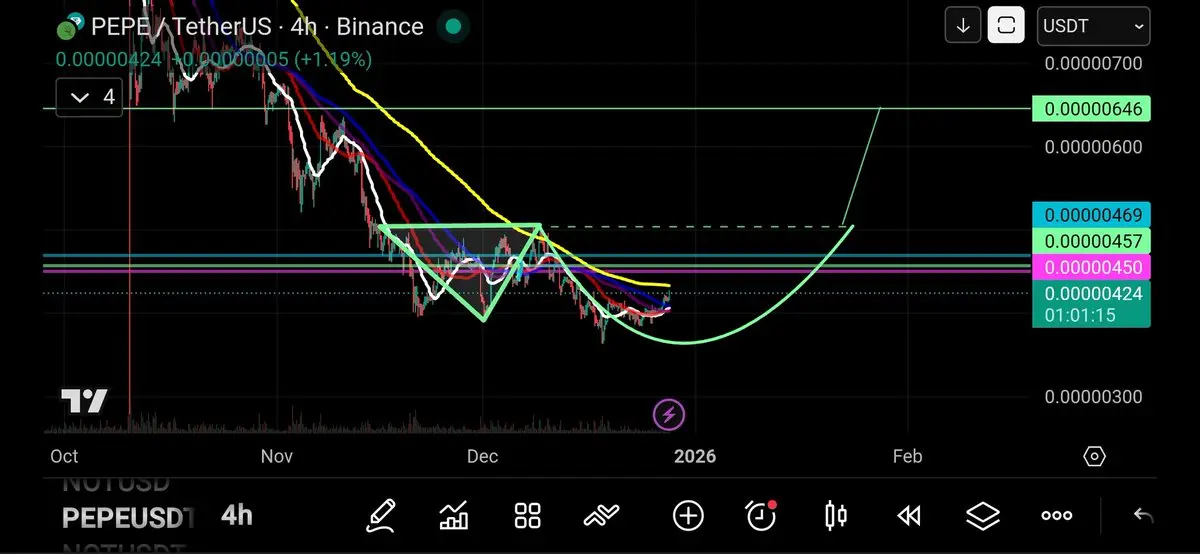This screenshot has width=1200, height=554.
Task: Tap the green market status dot
Action: pos(454,27)
